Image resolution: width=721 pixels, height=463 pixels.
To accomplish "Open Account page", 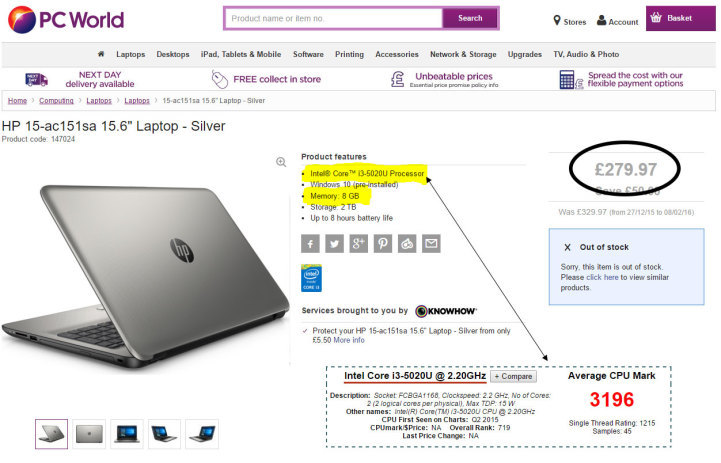I will (x=618, y=21).
